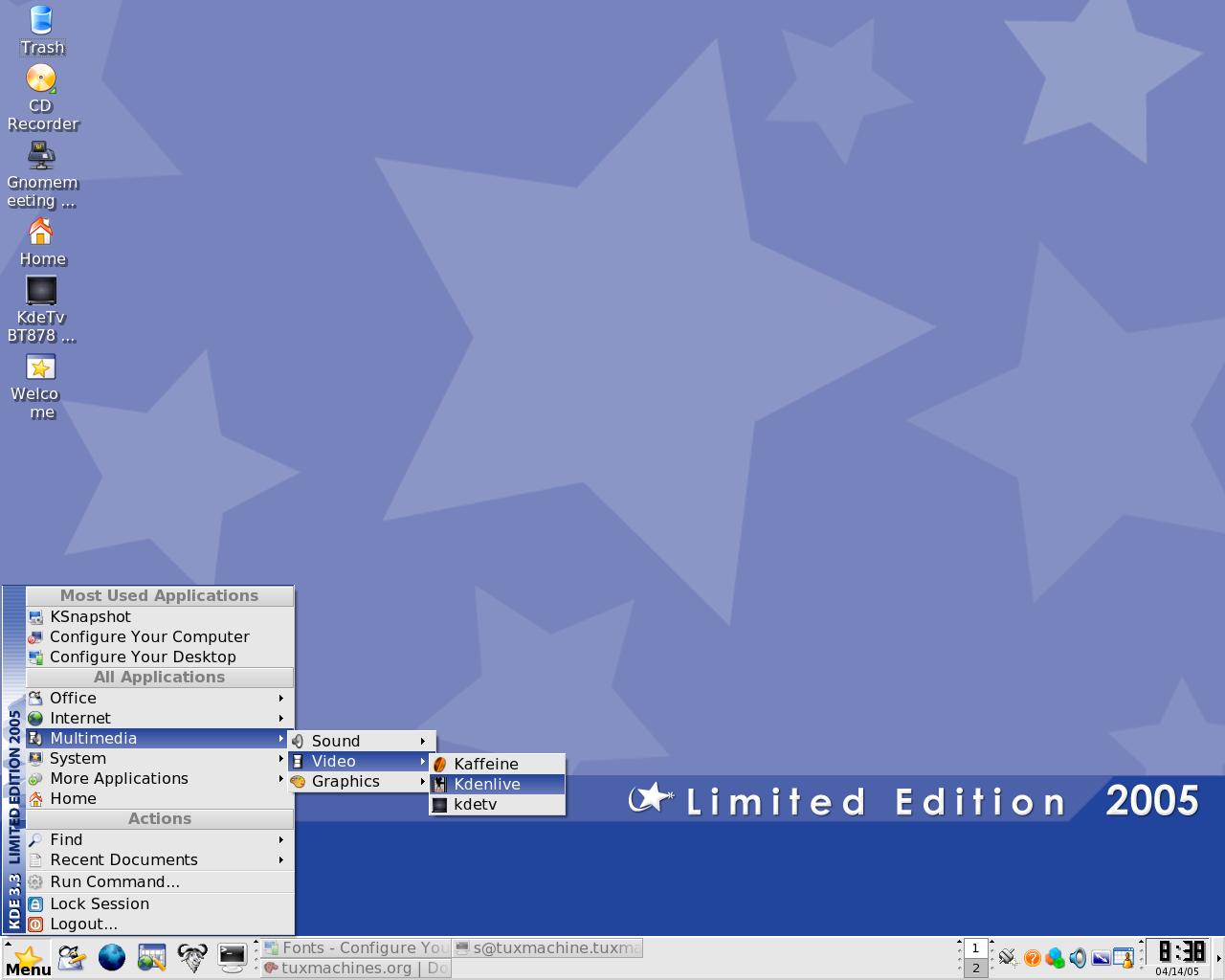Click the gnu head launcher in the panel
Image resolution: width=1225 pixels, height=980 pixels.
click(192, 957)
